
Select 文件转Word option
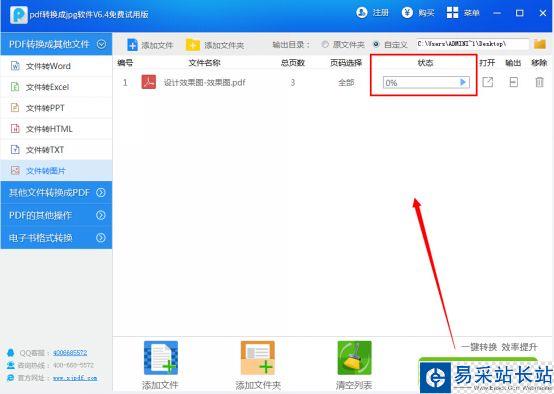[x=57, y=66]
